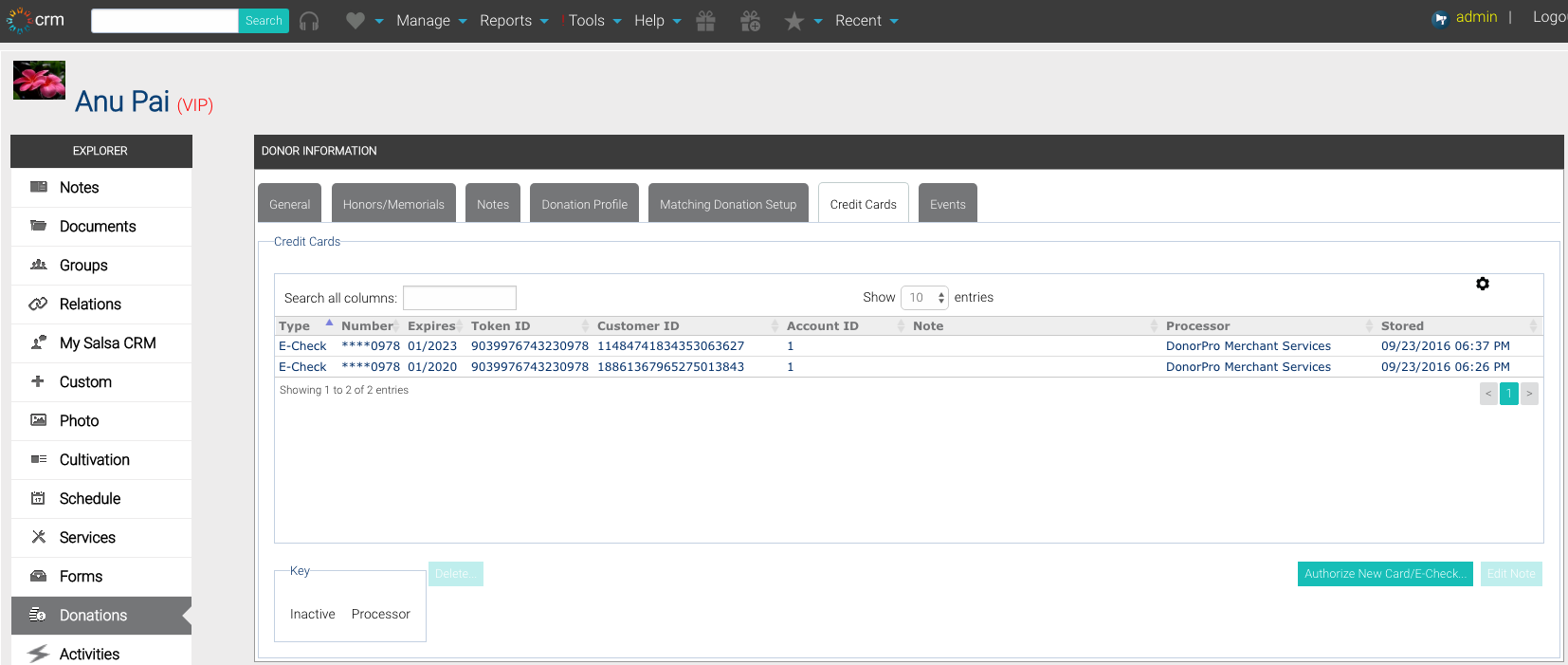This screenshot has width=1568, height=665.
Task: Change the Show entries count dropdown
Action: [x=924, y=298]
